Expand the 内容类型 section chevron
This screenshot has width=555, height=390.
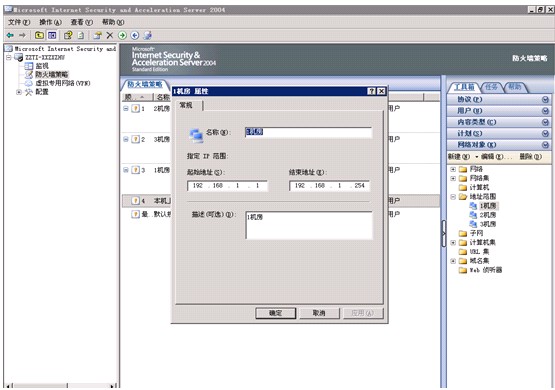click(x=545, y=122)
